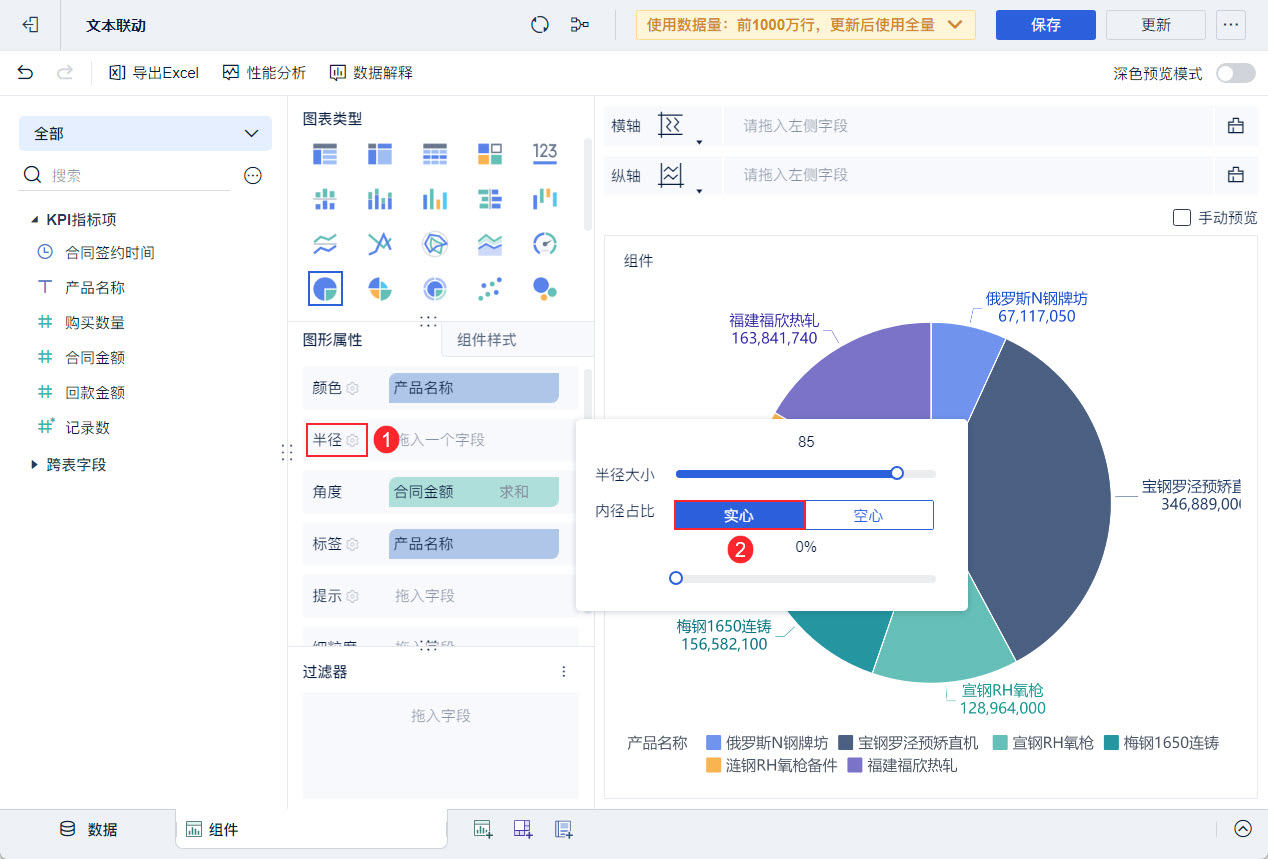Open the data lineage flow icon
Screen dimensions: 1268x859
tap(580, 25)
